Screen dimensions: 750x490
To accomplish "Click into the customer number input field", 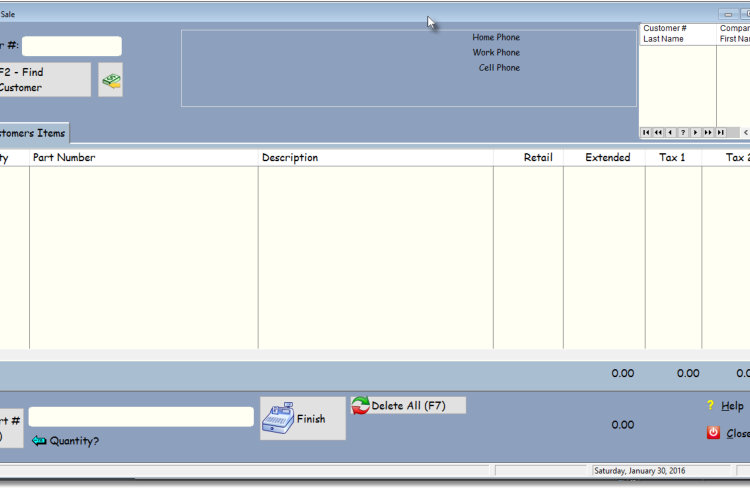I will pos(72,46).
